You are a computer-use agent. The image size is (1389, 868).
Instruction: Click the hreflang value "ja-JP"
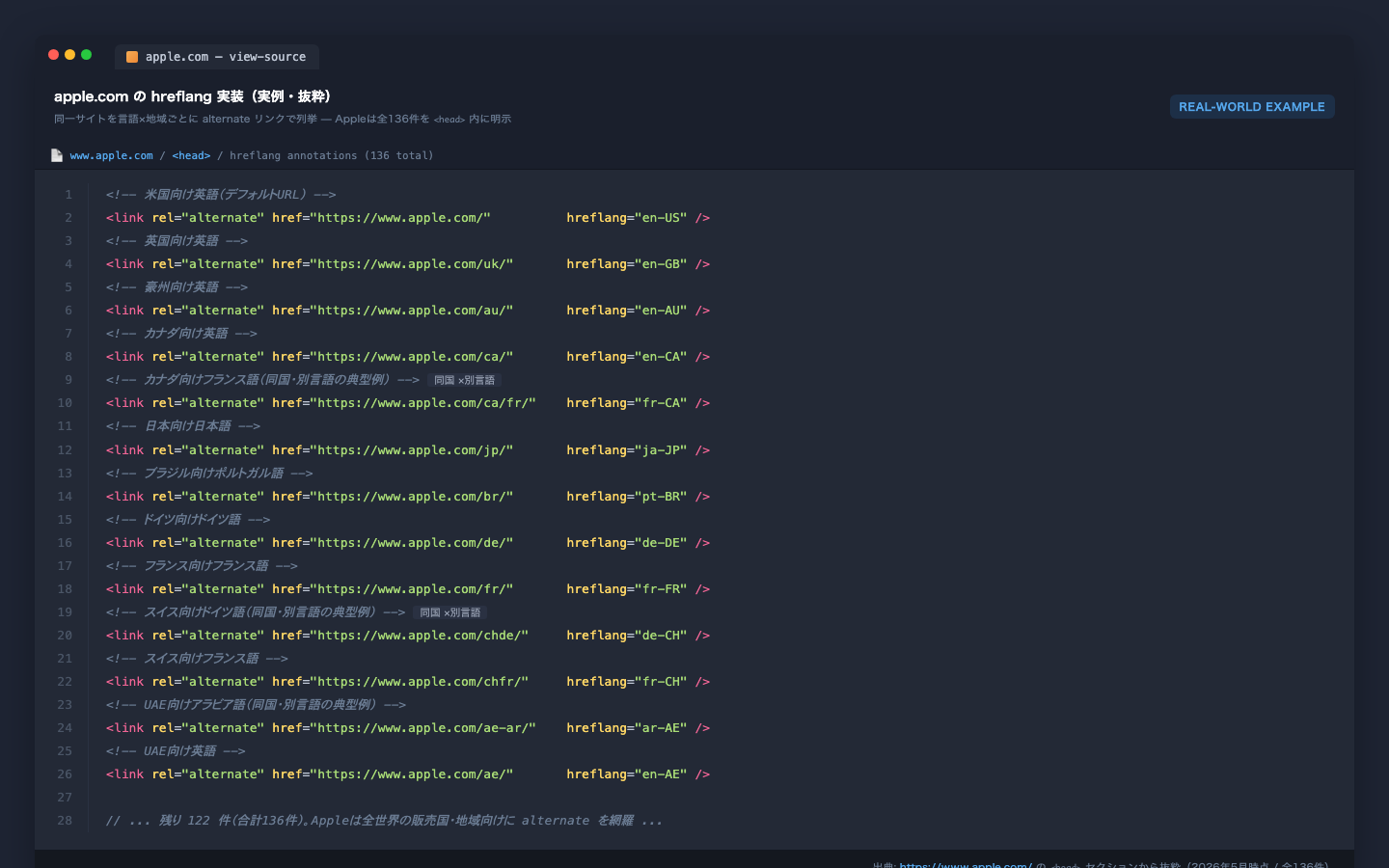point(661,450)
